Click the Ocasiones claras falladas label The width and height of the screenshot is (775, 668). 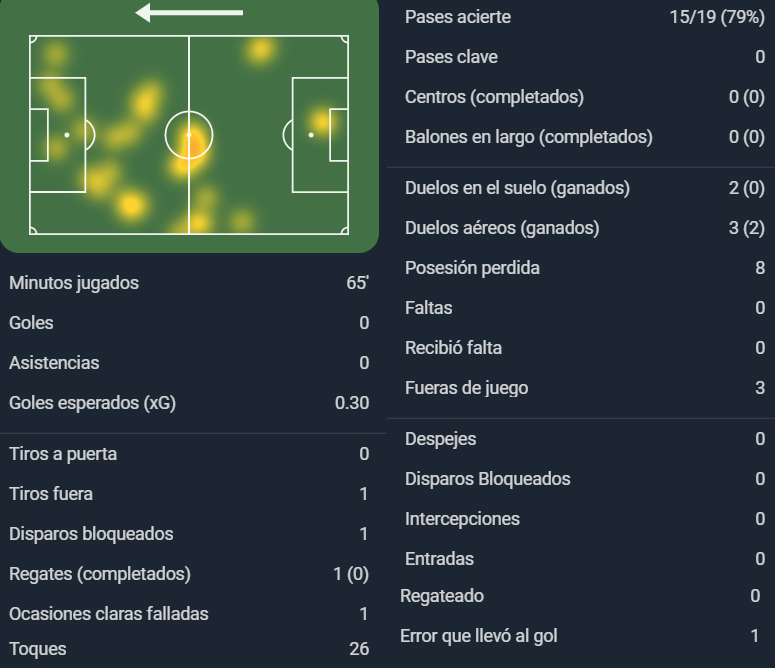point(109,614)
